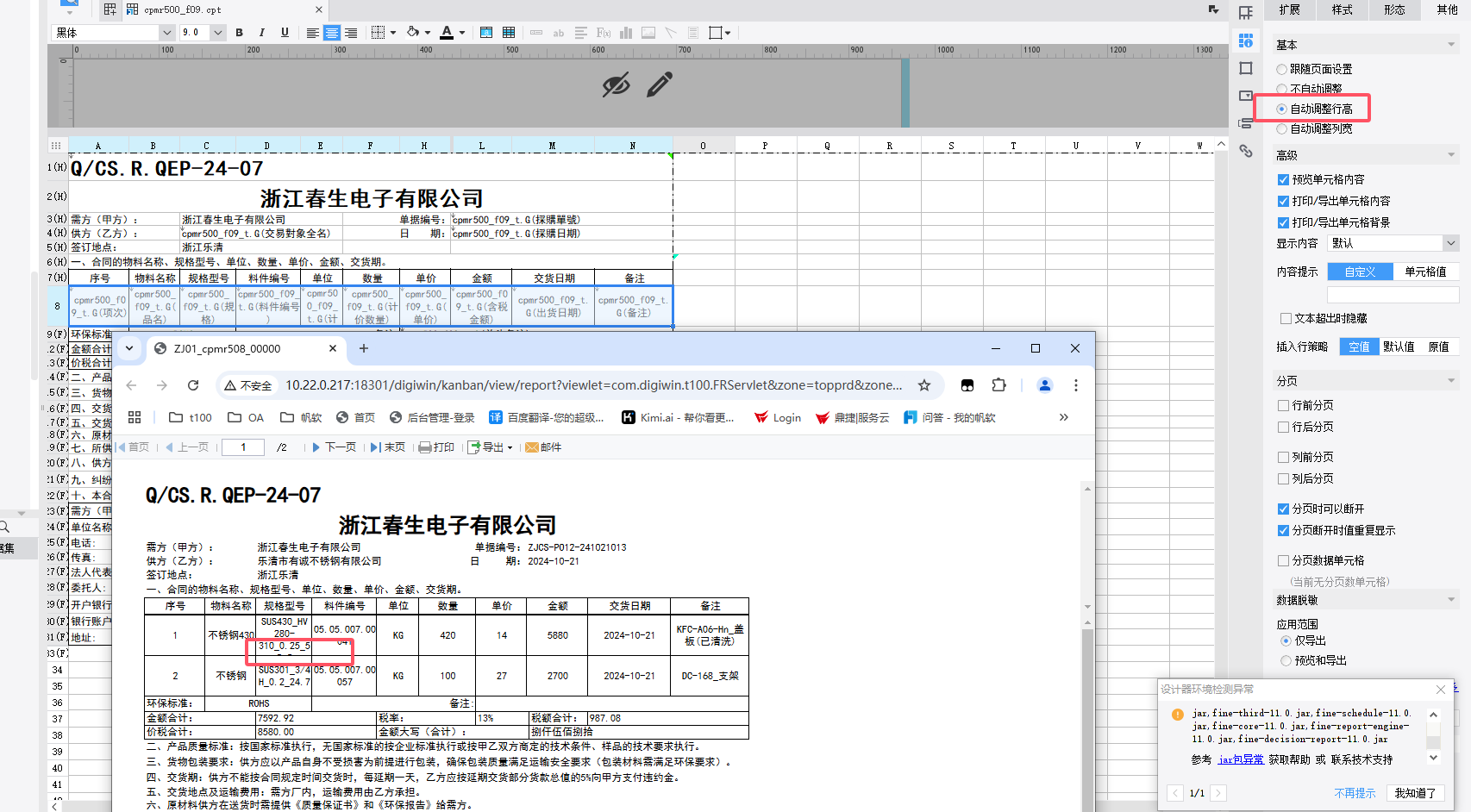Open the browser profile avatar
This screenshot has width=1471, height=812.
point(1045,385)
